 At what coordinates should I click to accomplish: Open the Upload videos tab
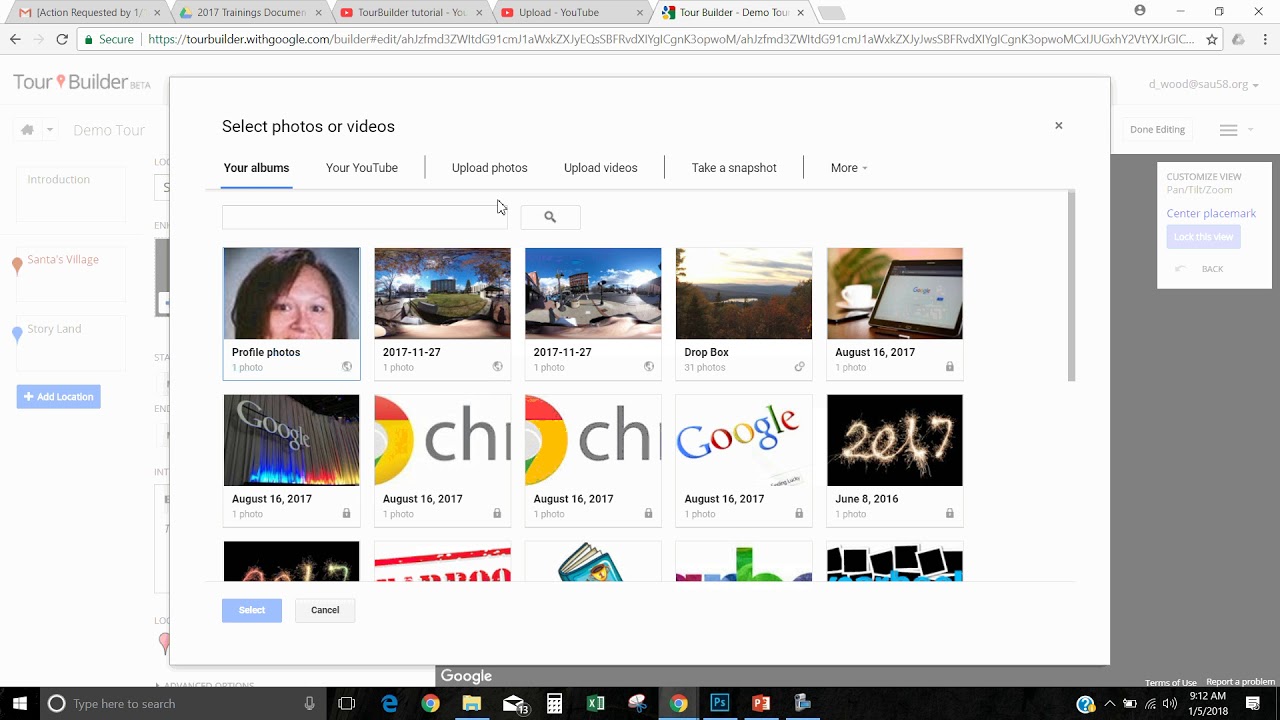tap(600, 168)
